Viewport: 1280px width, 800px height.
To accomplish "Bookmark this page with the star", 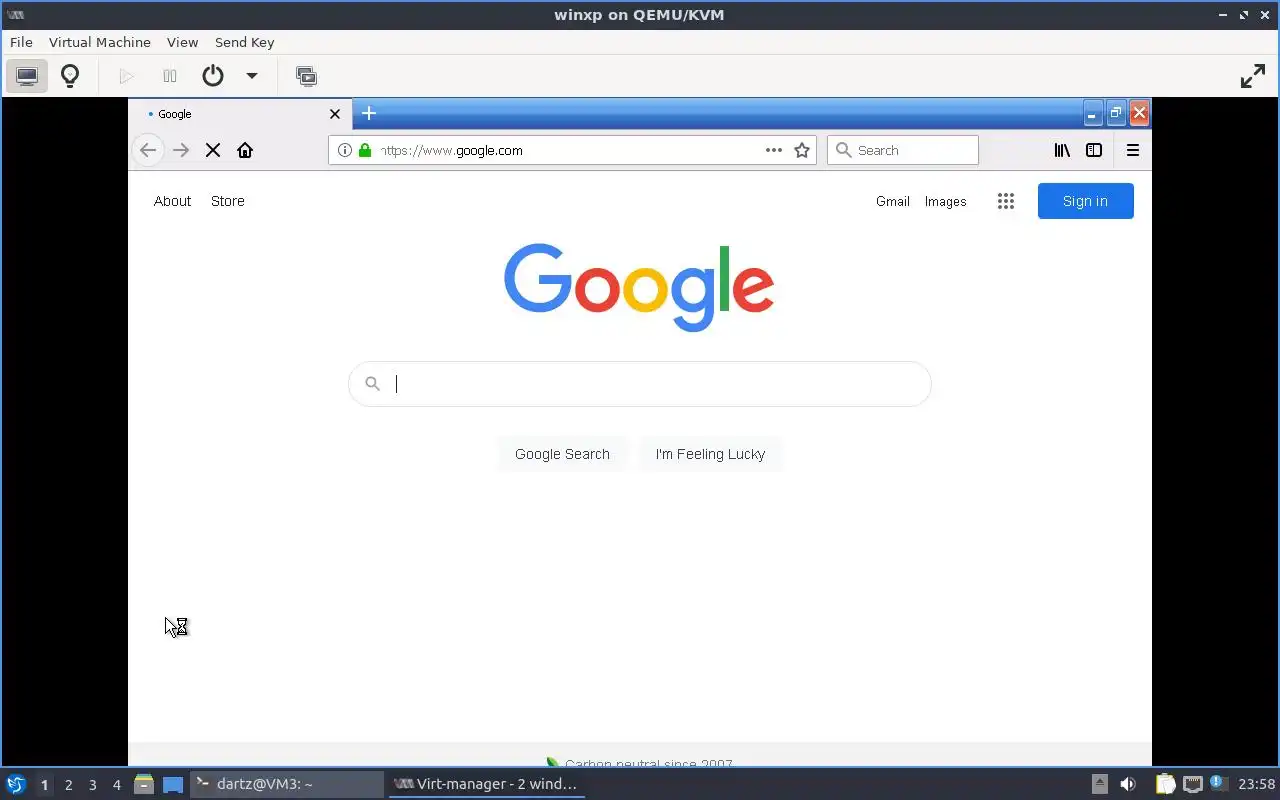I will 802,150.
